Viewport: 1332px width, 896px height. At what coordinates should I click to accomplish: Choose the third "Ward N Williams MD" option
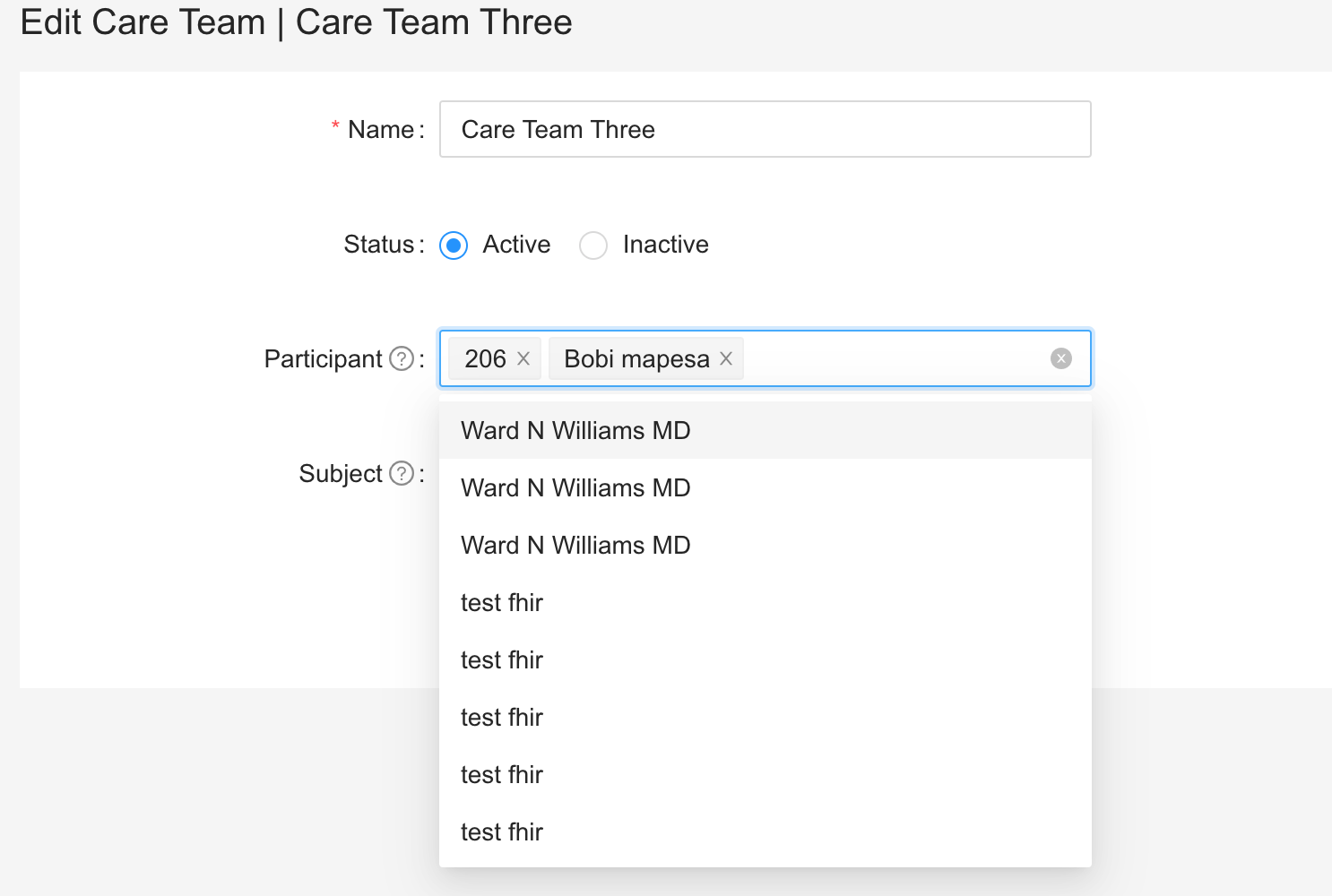point(575,545)
